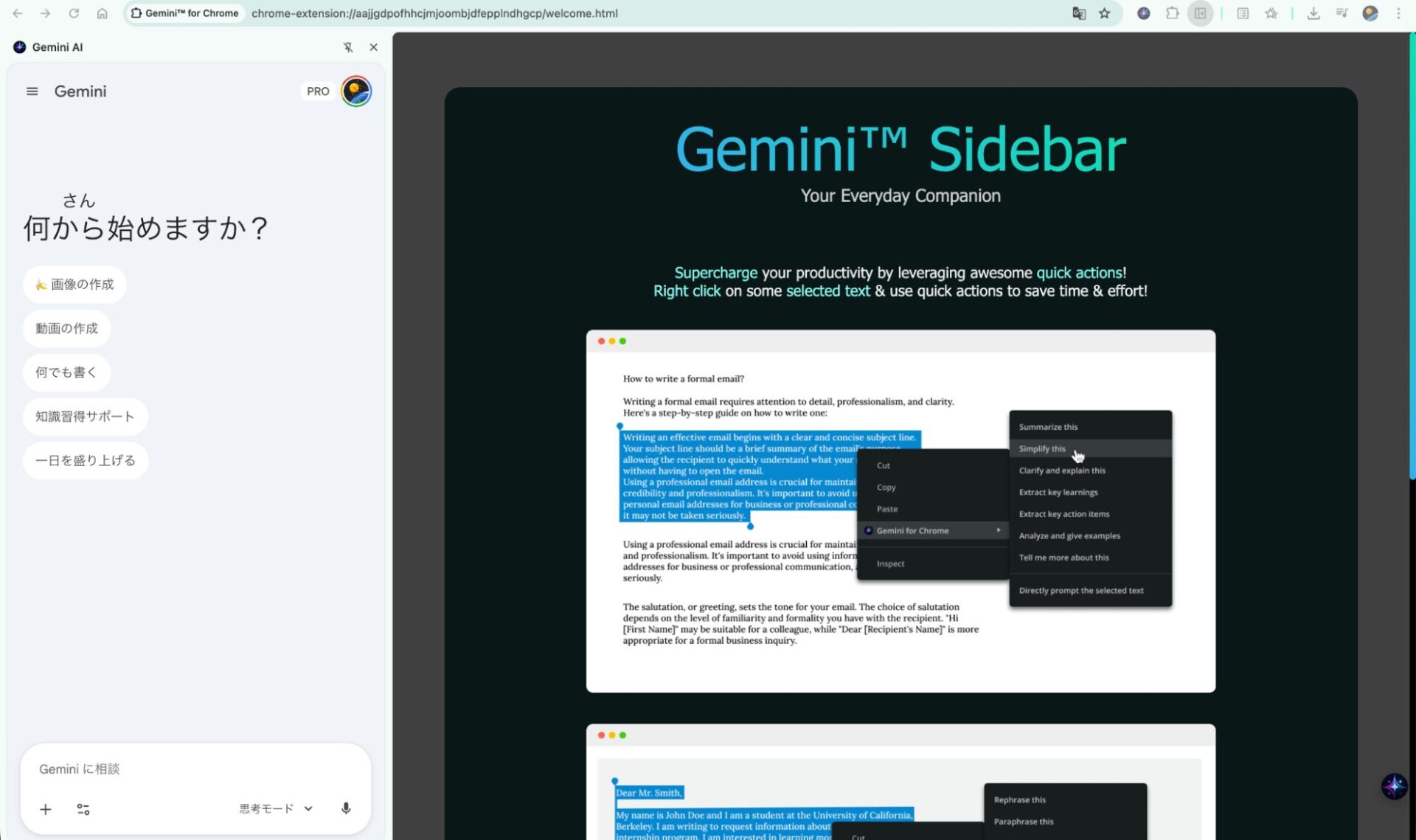The width and height of the screenshot is (1416, 840).
Task: Unpin the Gemini sidebar with the pushpin icon
Action: (347, 46)
